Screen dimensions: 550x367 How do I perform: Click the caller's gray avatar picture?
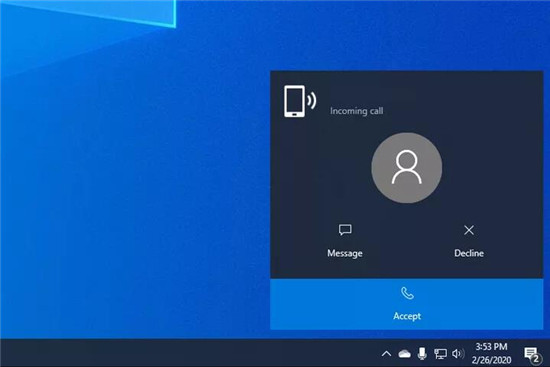coord(407,168)
